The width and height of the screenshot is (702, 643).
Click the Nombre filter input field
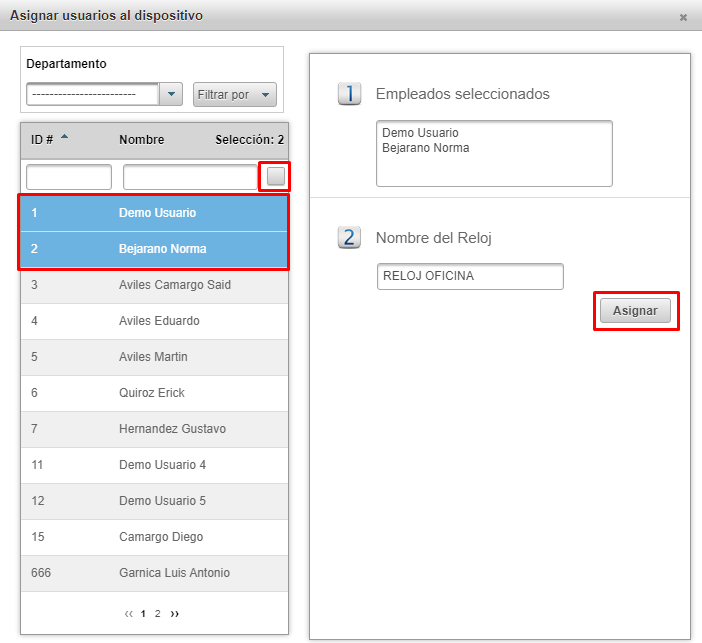click(190, 177)
